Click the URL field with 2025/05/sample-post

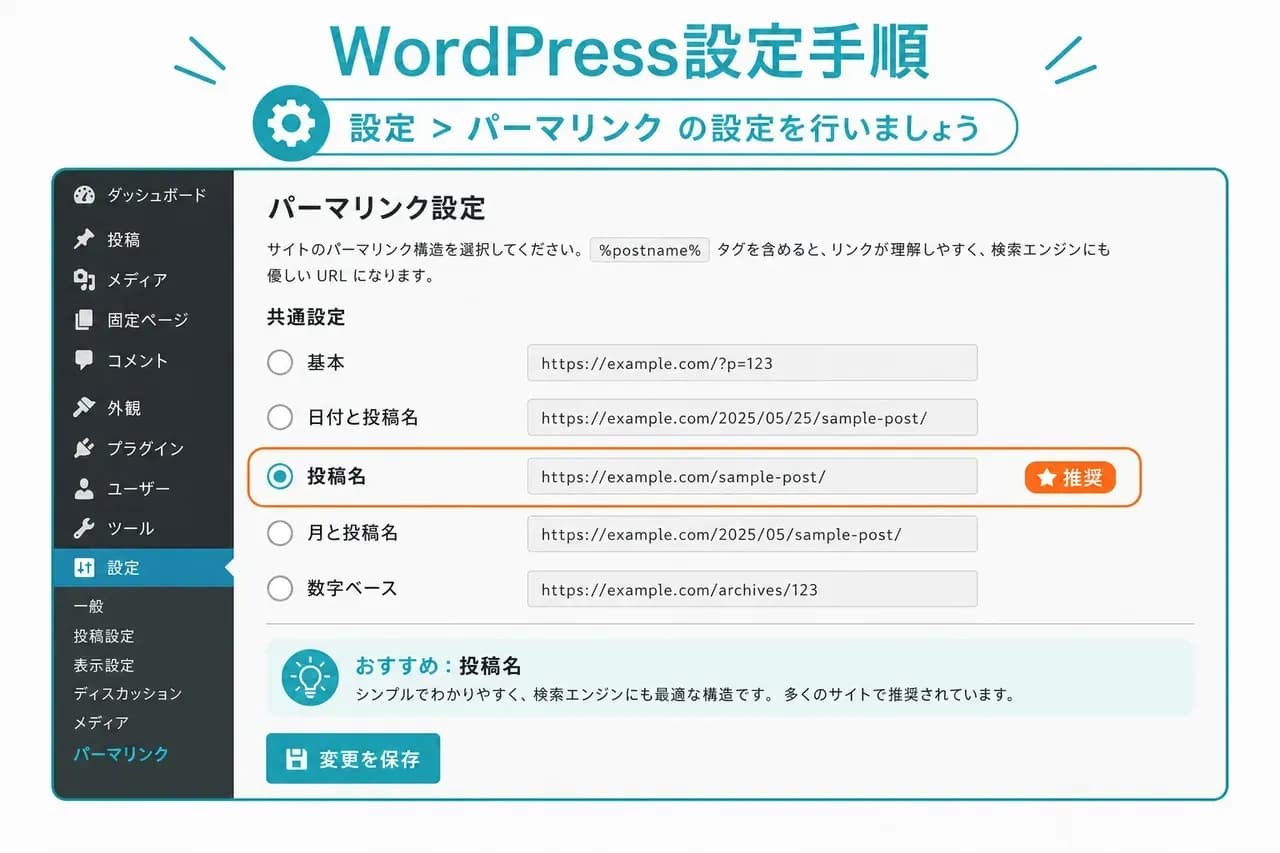pos(752,534)
